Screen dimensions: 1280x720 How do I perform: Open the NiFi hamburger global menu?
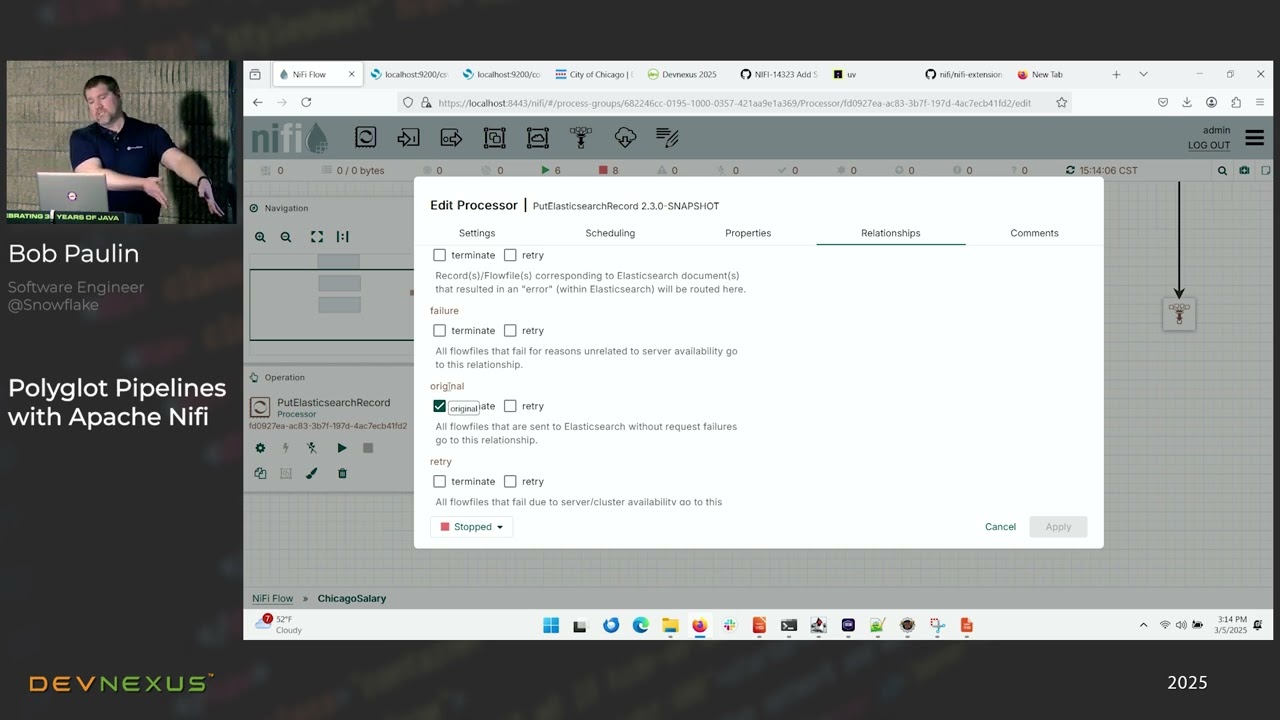1254,138
